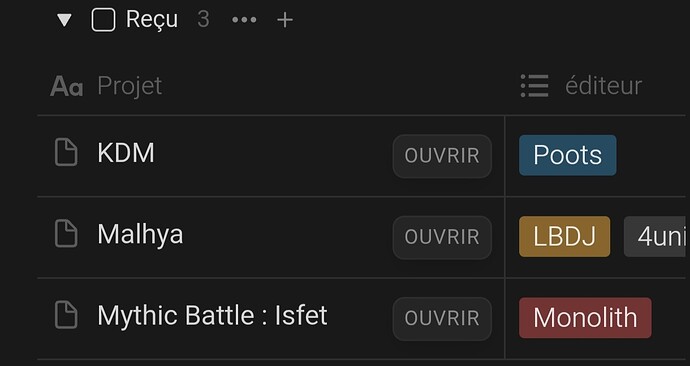The image size is (690, 366).
Task: Collapse the Reçu group triangle
Action: [64, 20]
